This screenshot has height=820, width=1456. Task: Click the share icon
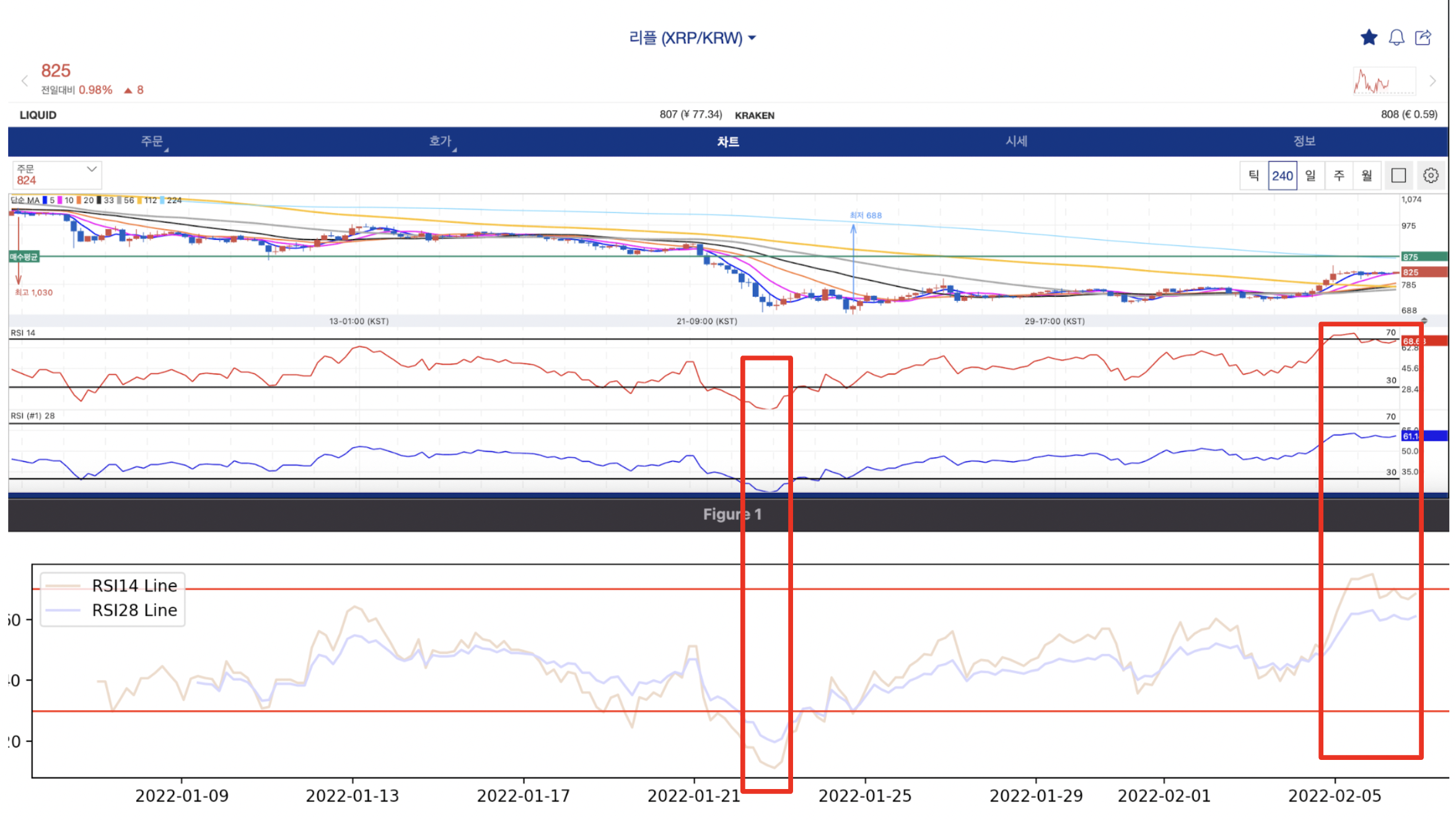(1424, 38)
